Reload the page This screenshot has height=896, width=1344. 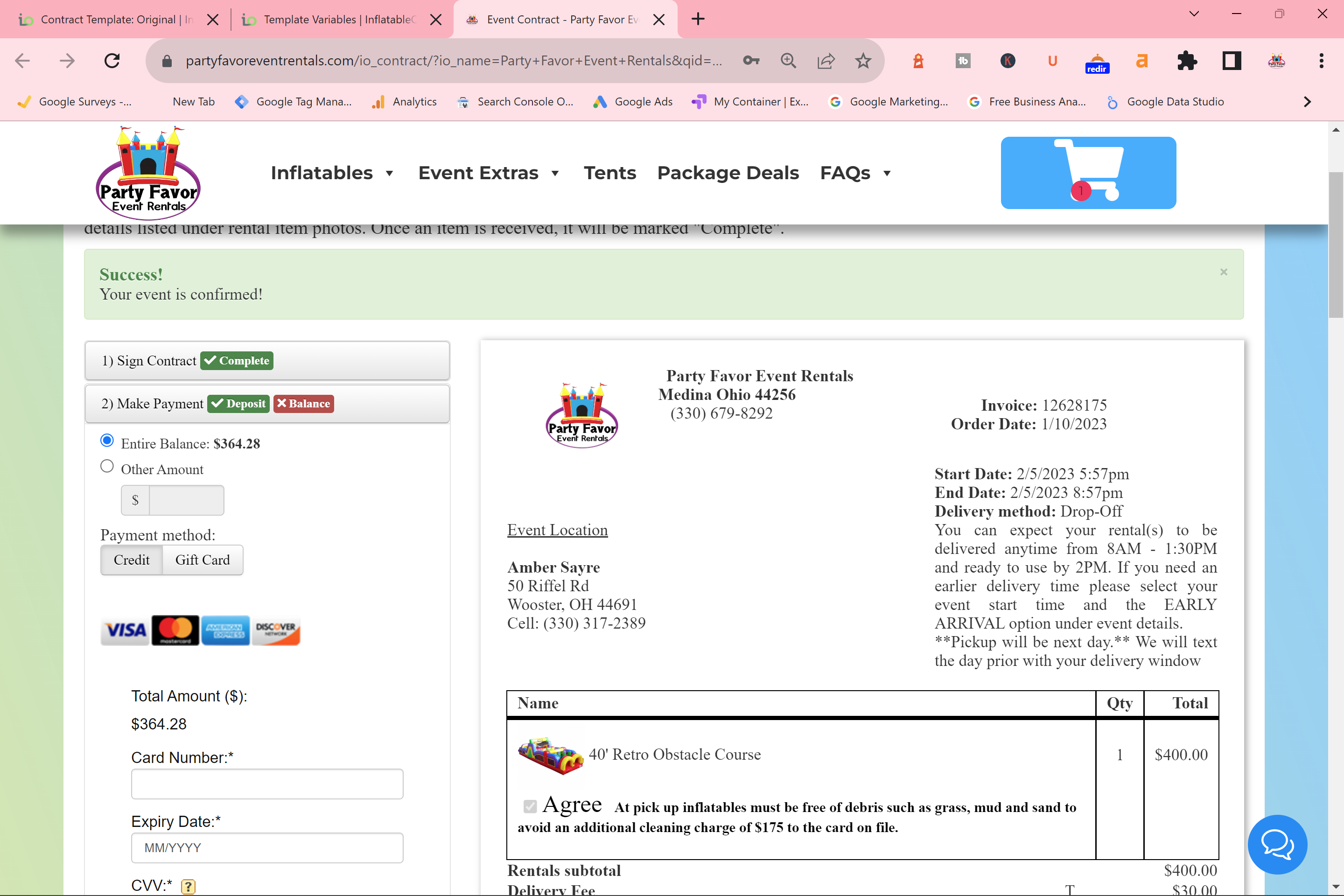(x=112, y=61)
